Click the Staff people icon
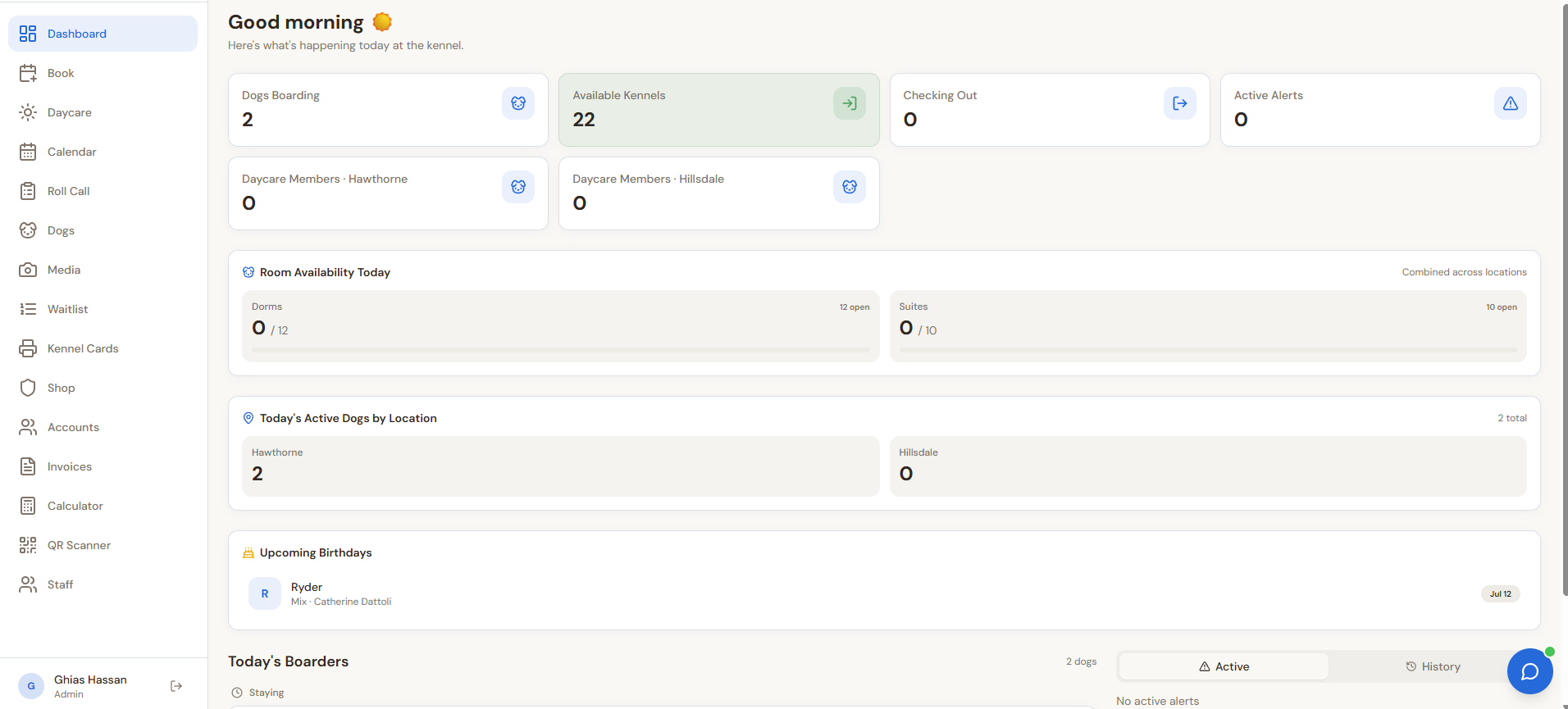Screen dimensions: 1568x709 pos(28,584)
